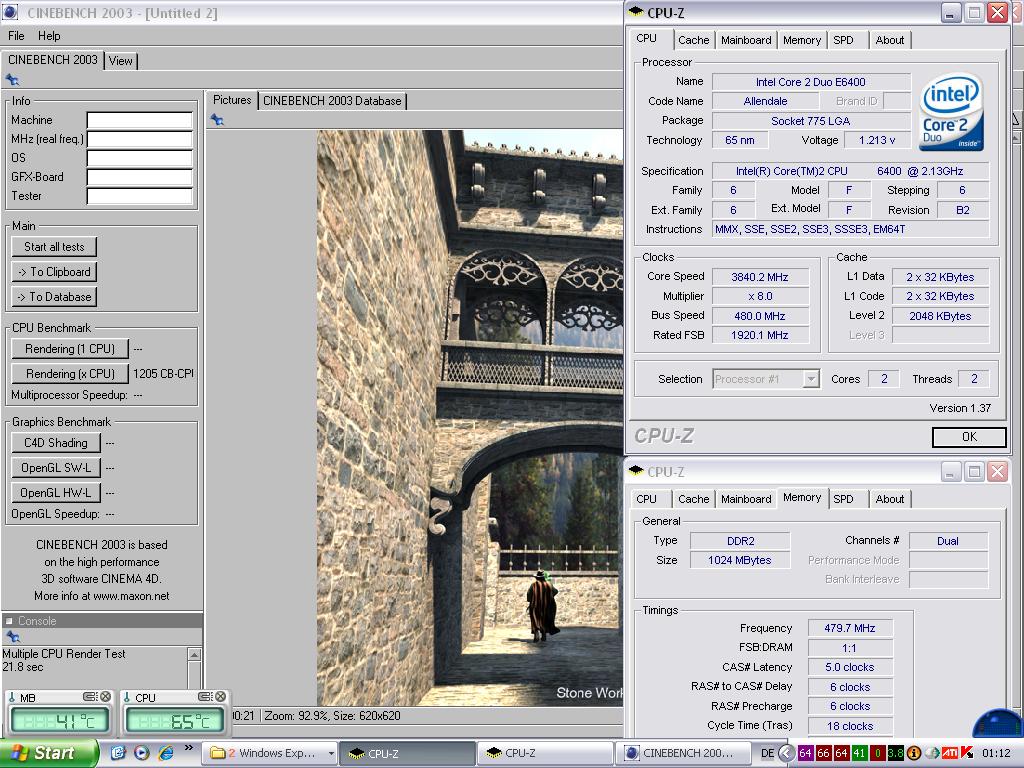Select the 1205 CB-CPU result text
The height and width of the screenshot is (768, 1024).
(163, 374)
